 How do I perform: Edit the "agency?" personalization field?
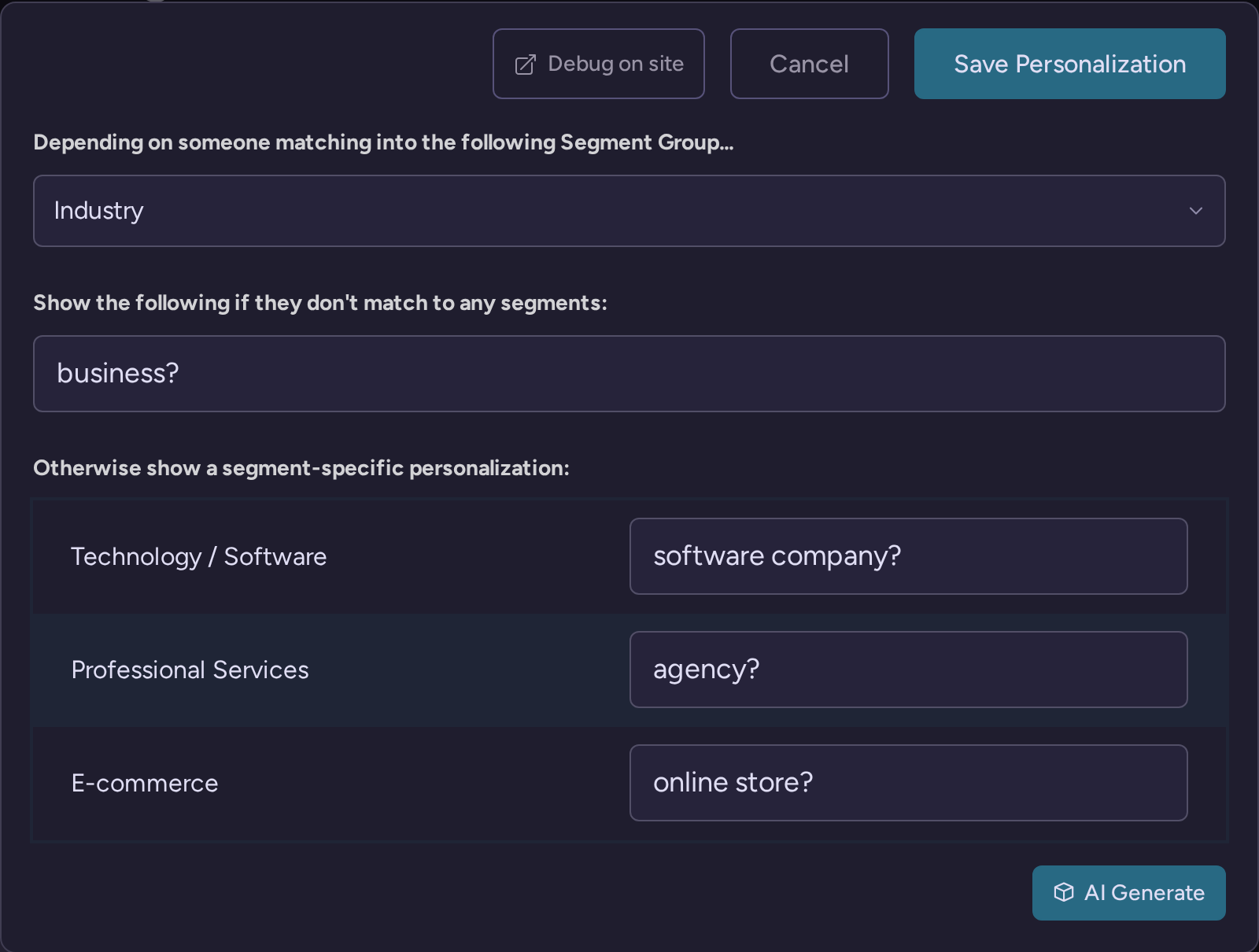(x=909, y=670)
